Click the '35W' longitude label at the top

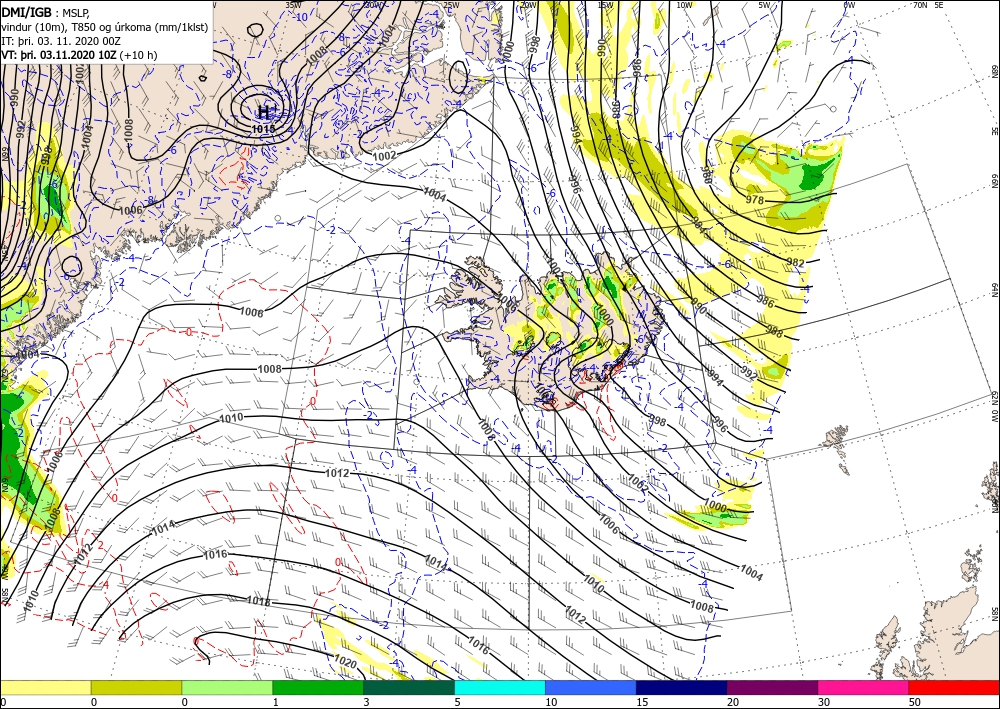[x=293, y=4]
